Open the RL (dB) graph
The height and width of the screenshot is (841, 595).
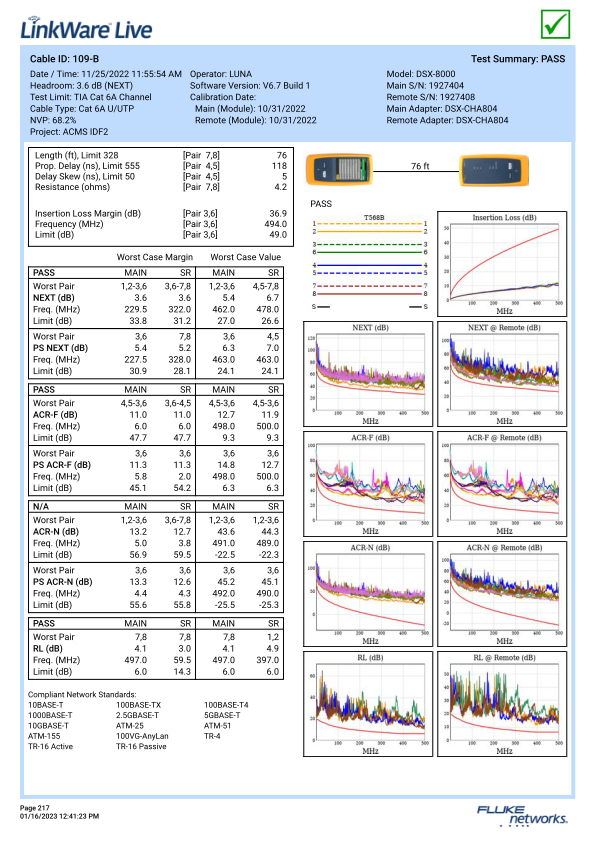click(x=368, y=704)
